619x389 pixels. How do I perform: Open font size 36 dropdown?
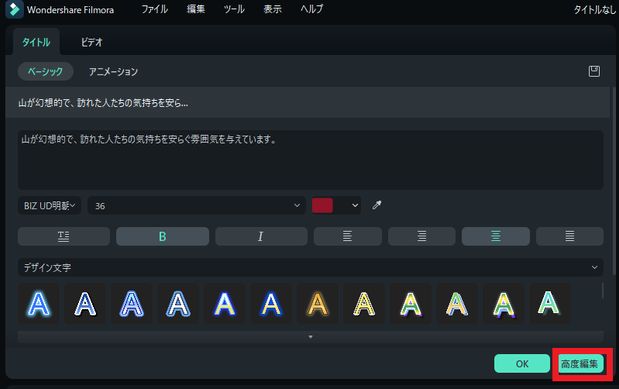[x=197, y=206]
